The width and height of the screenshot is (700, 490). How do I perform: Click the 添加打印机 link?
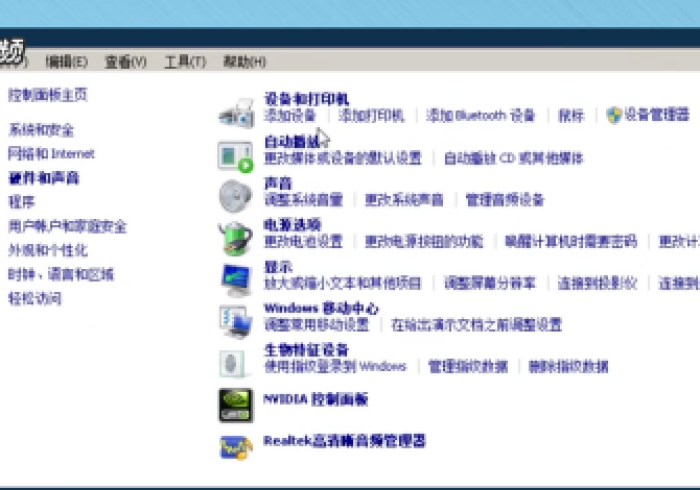tap(371, 116)
